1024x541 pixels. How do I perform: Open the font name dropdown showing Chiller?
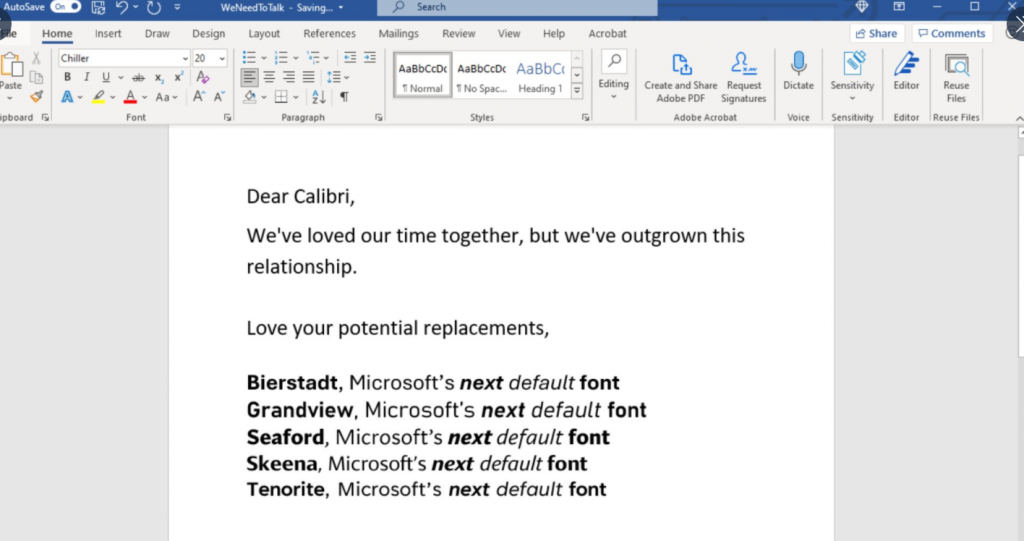coord(185,58)
